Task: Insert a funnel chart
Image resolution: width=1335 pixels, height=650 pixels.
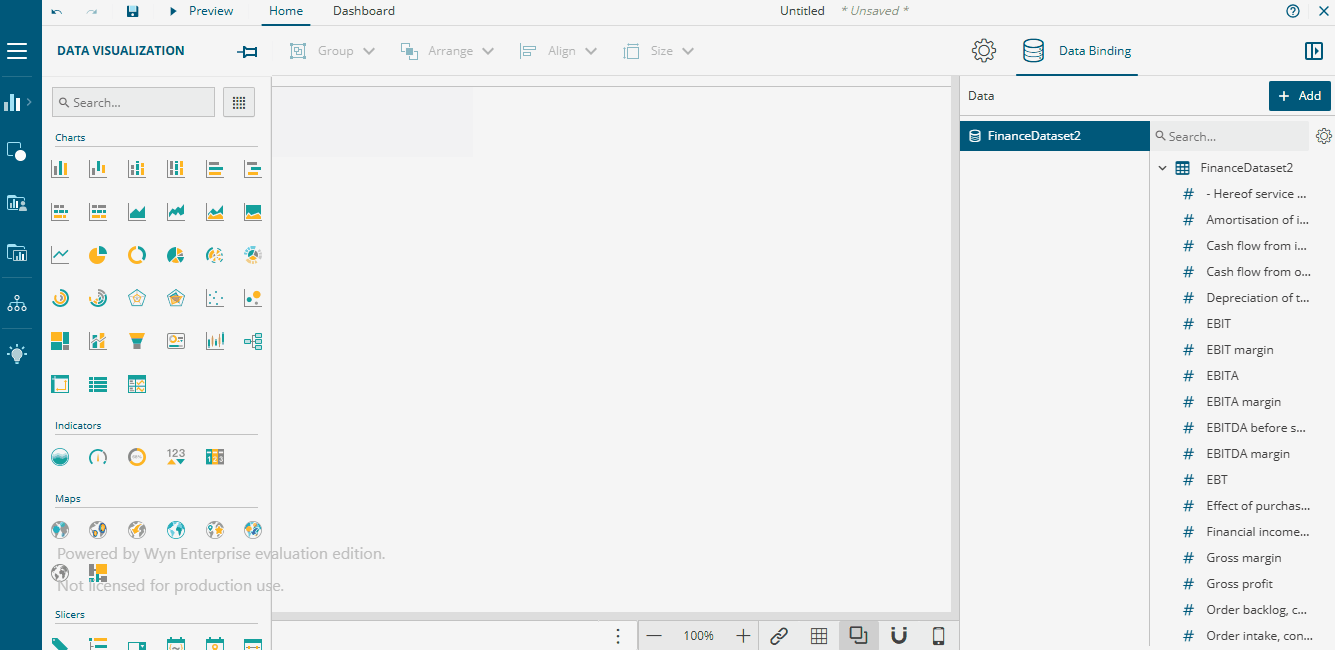Action: coord(136,340)
